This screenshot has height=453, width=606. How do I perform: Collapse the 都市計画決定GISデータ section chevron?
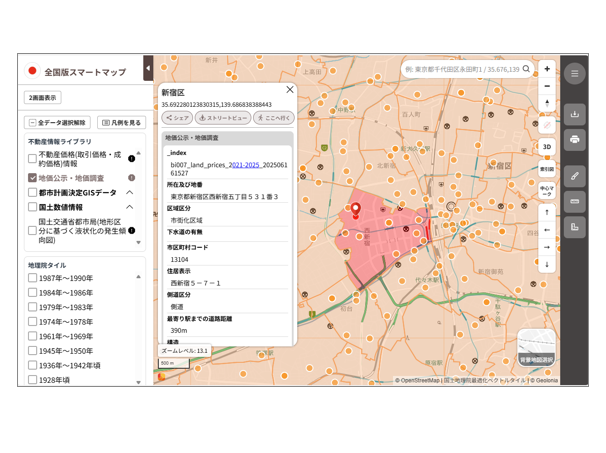(130, 193)
